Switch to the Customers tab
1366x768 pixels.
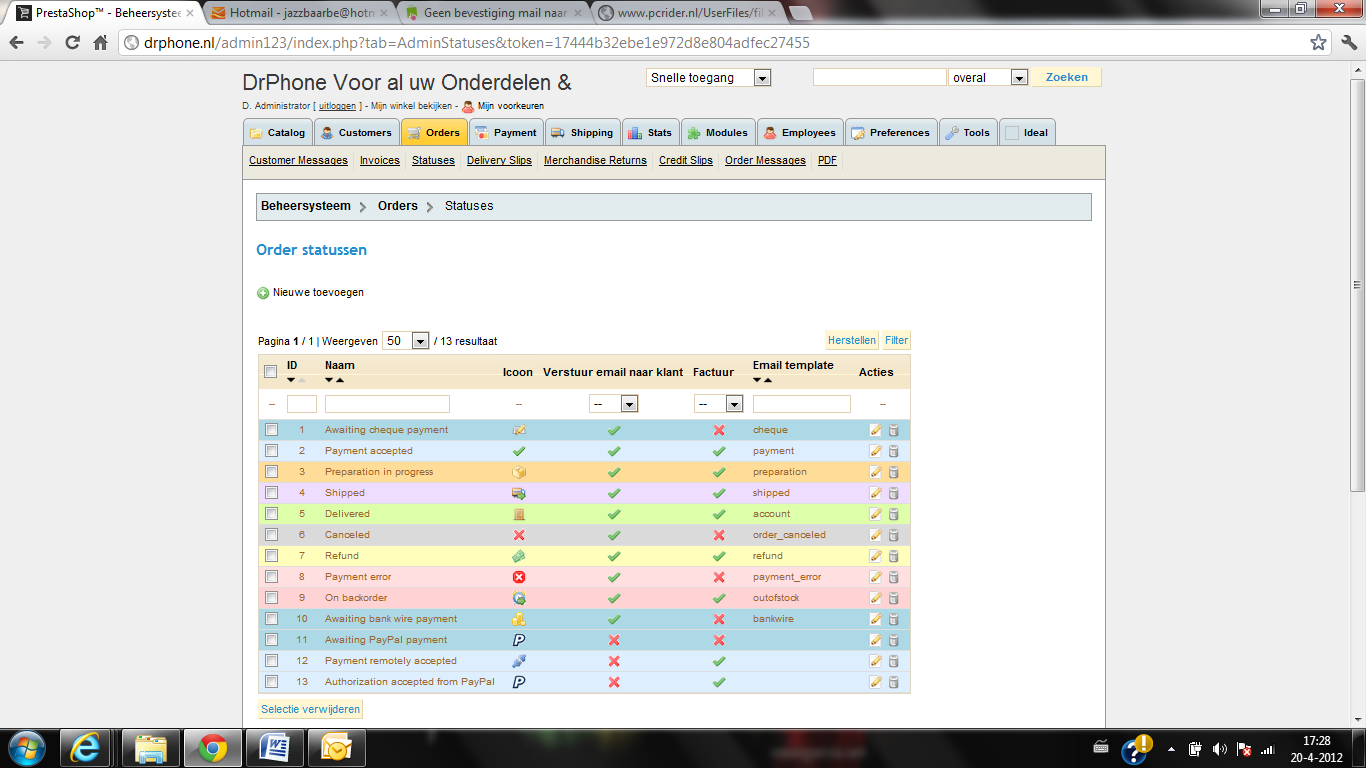[357, 133]
